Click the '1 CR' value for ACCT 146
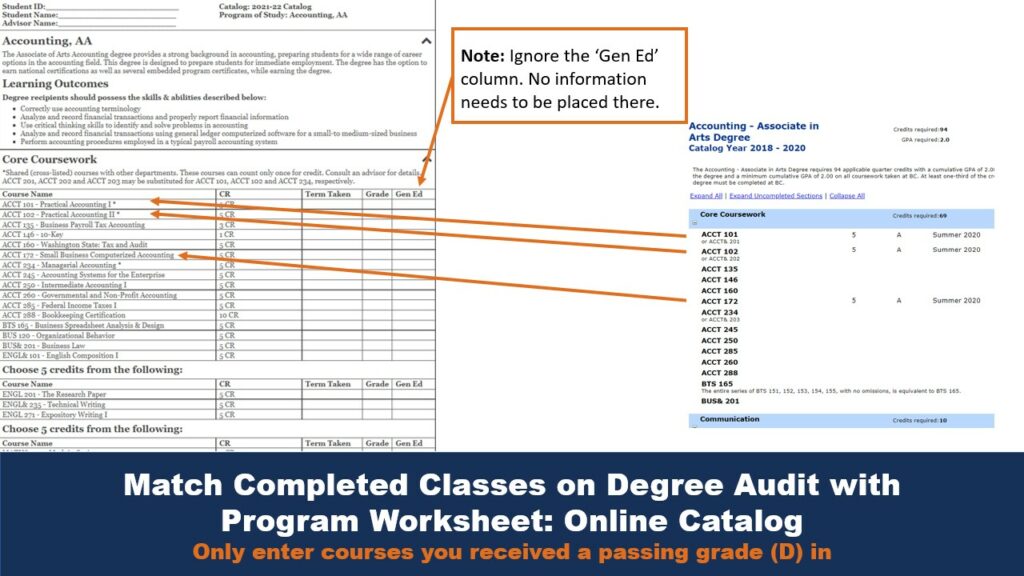 pos(227,234)
